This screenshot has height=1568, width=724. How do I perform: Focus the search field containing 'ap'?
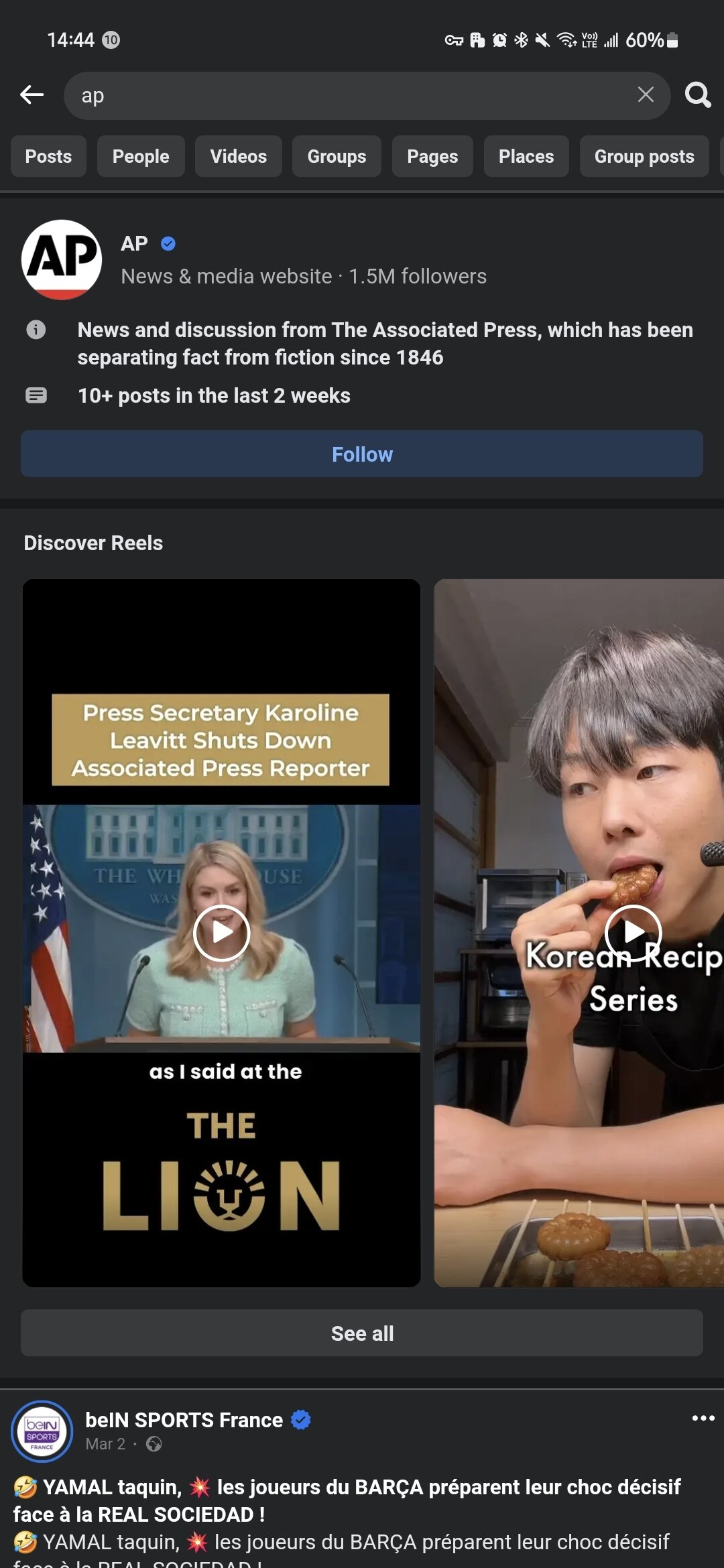[367, 95]
